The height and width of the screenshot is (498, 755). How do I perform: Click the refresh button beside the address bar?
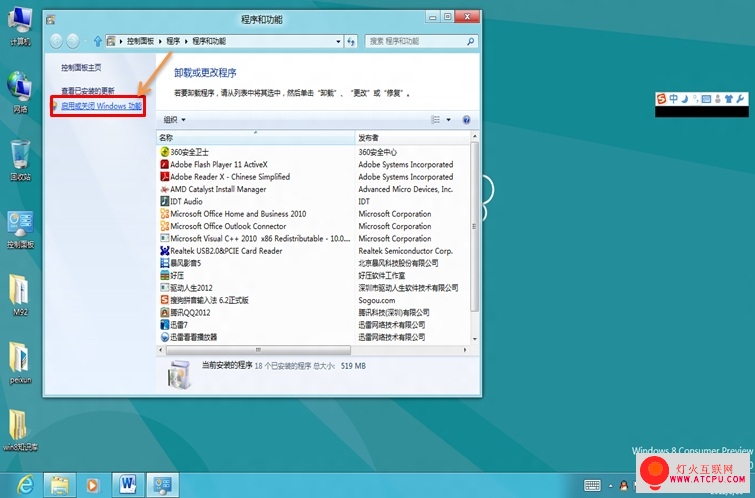click(351, 41)
